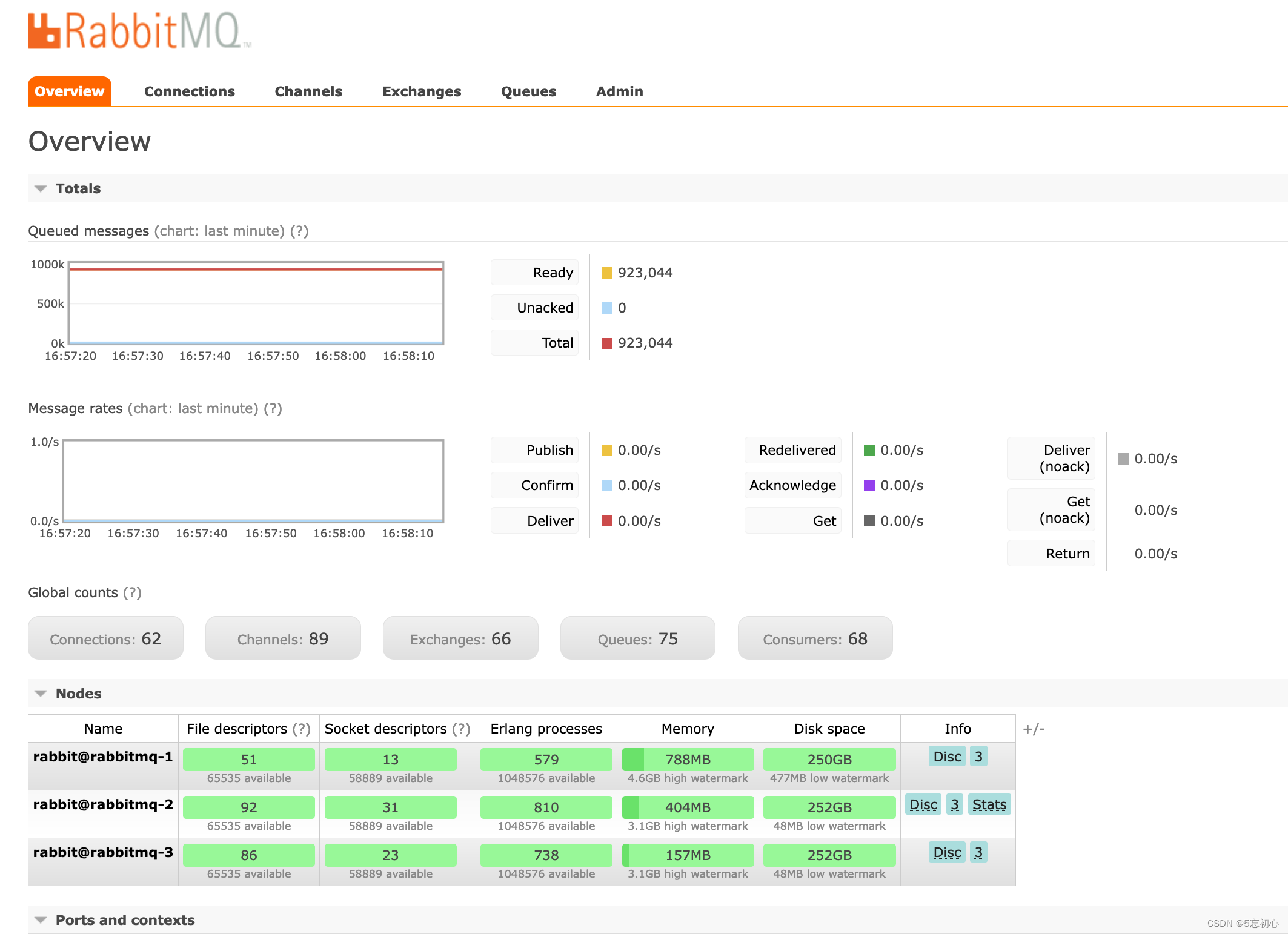
Task: Toggle node columns with the +/- control
Action: click(1034, 729)
